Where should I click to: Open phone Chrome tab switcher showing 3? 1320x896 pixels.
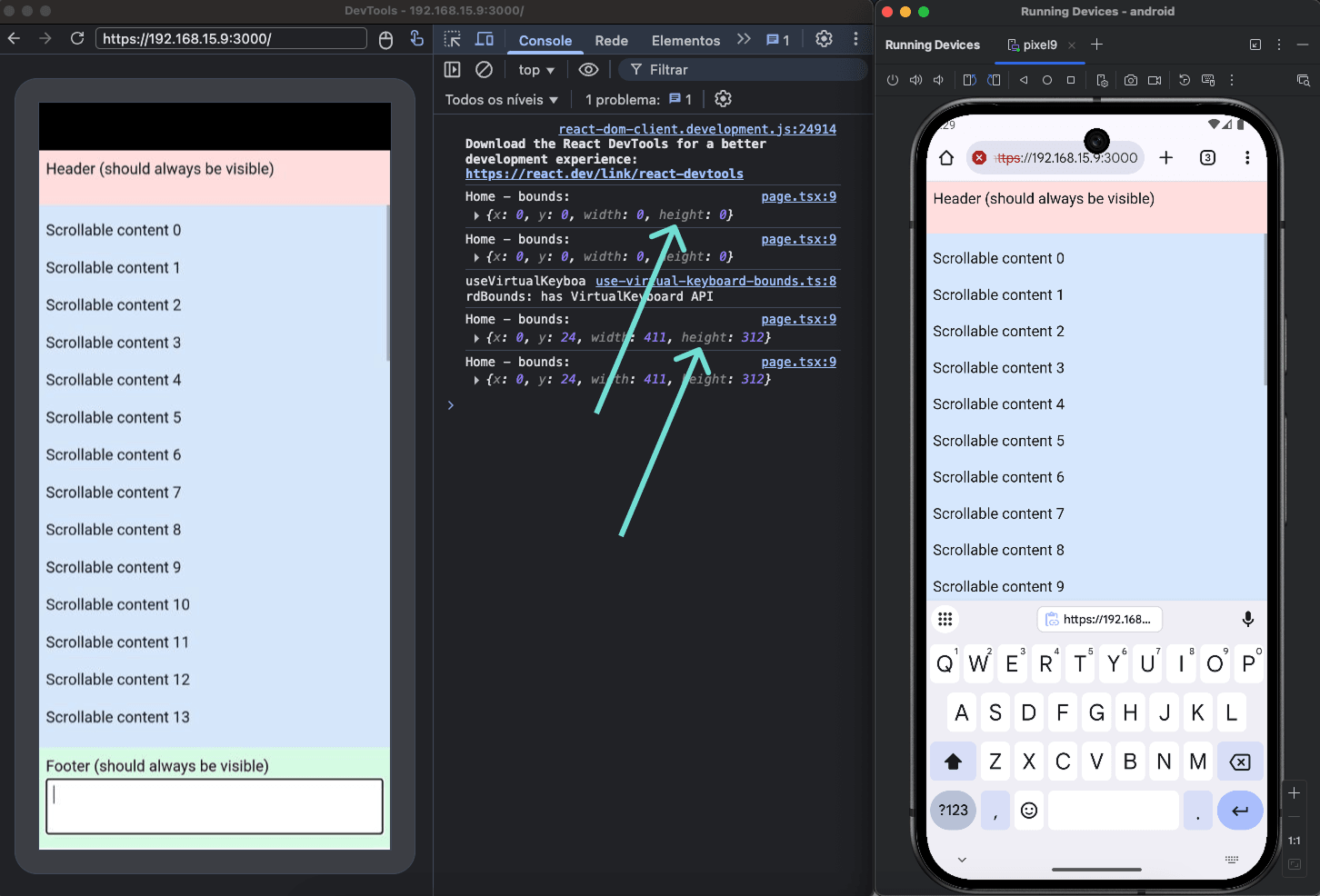coord(1207,158)
